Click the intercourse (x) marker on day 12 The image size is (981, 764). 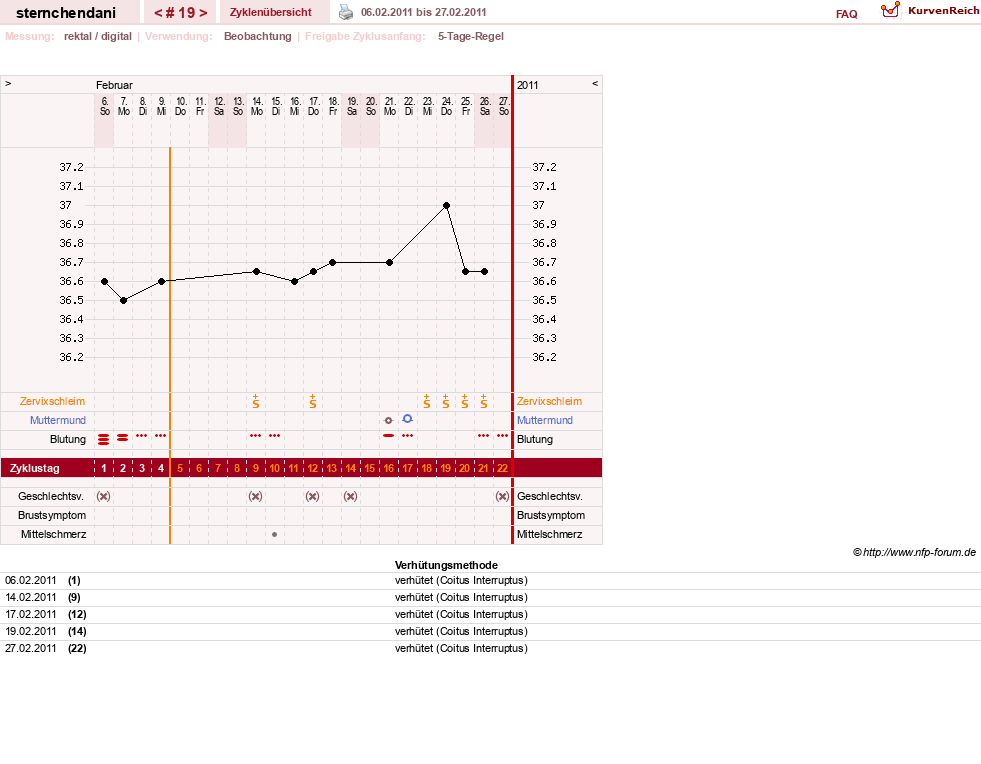pos(312,496)
